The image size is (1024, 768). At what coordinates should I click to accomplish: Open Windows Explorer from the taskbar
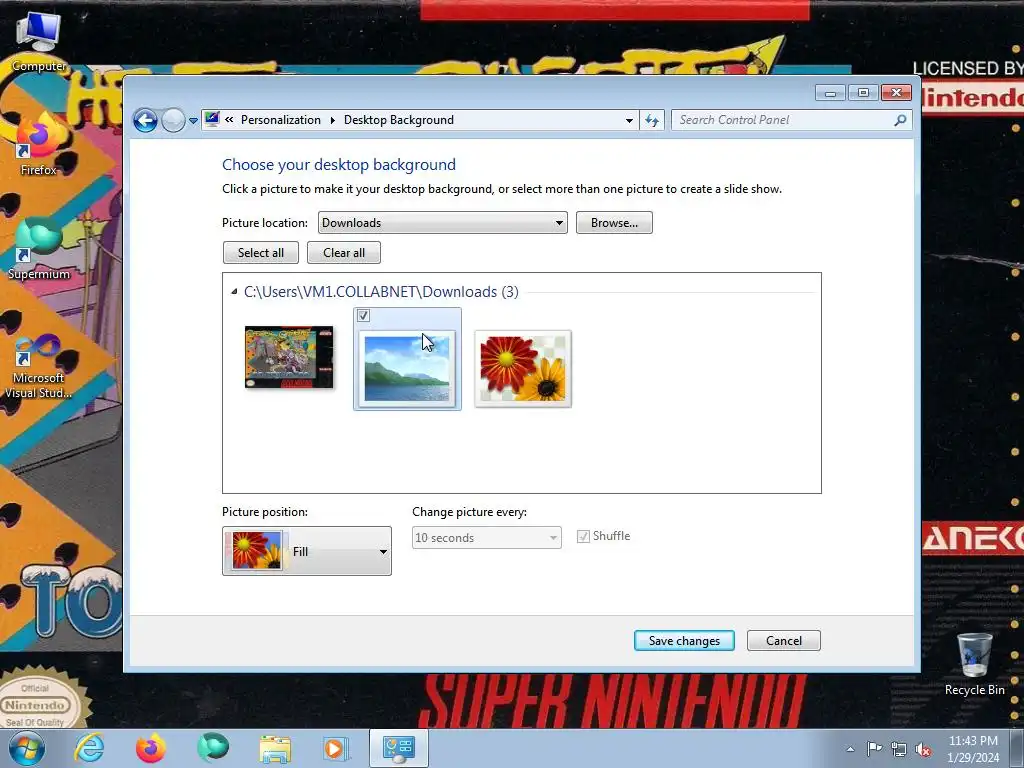click(275, 748)
